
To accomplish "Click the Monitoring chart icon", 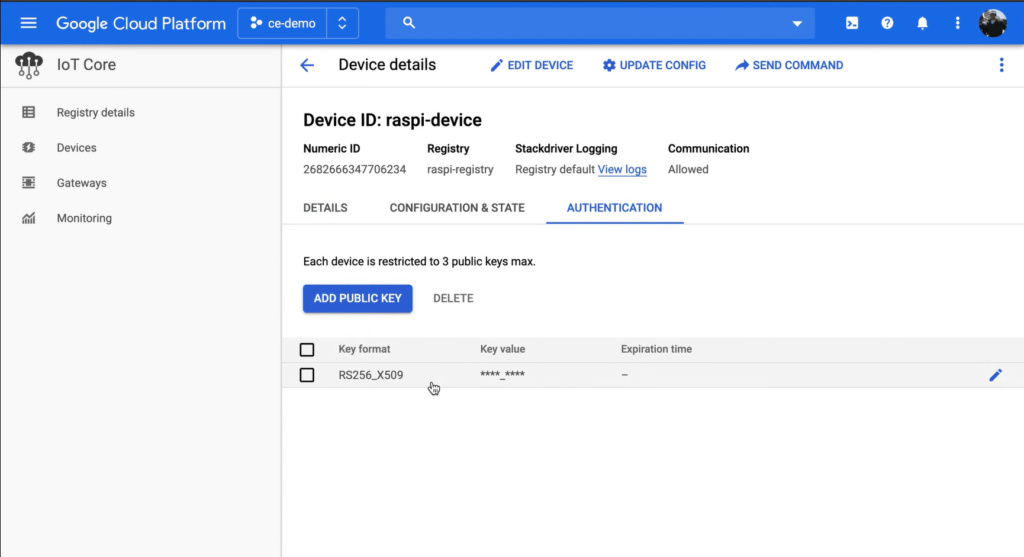I will pos(29,218).
